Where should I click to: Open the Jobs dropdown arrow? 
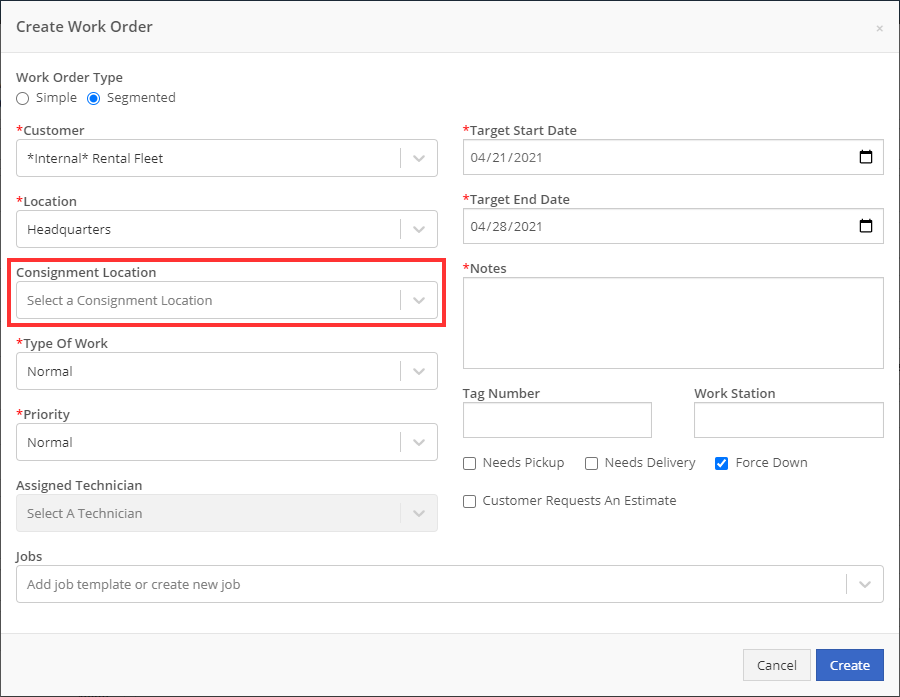(865, 584)
